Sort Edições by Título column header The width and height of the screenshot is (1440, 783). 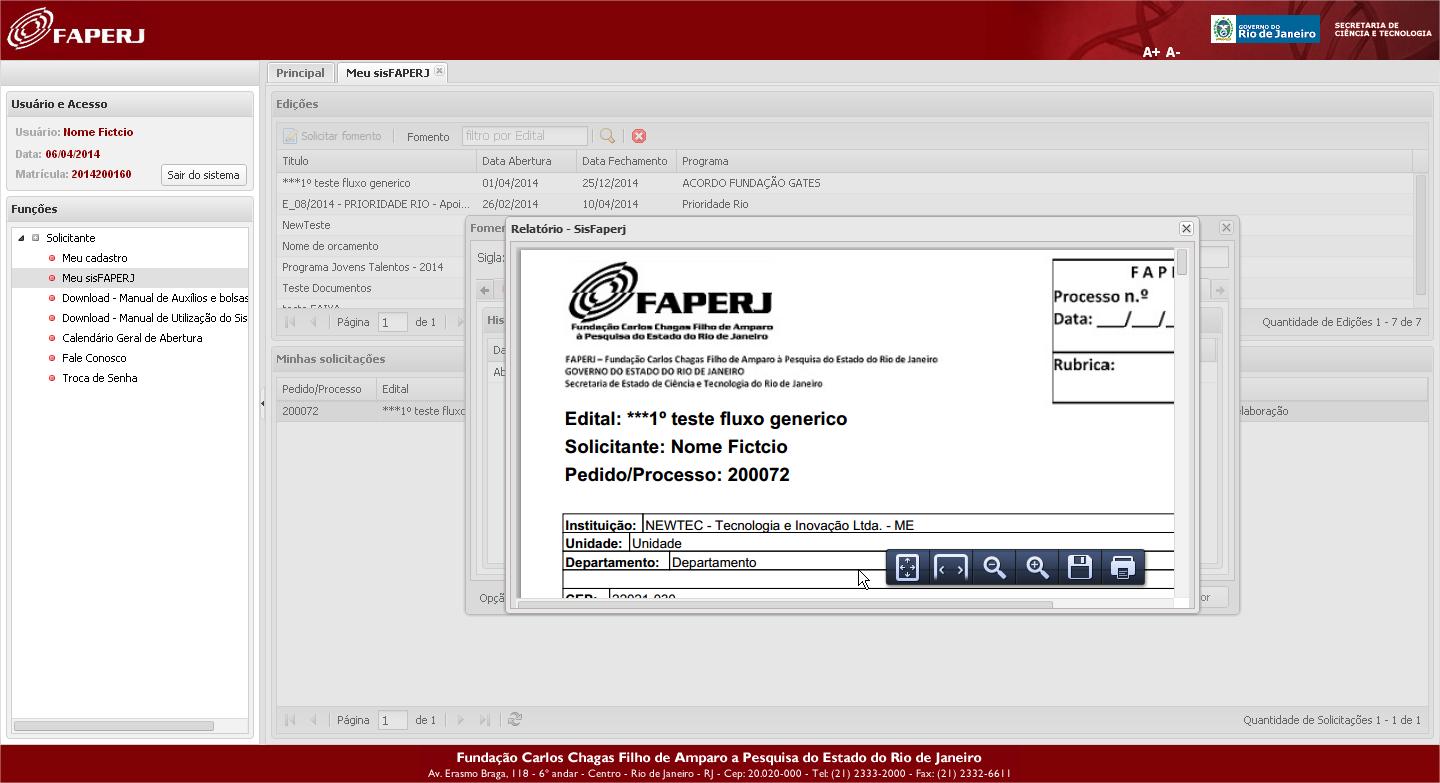point(377,161)
